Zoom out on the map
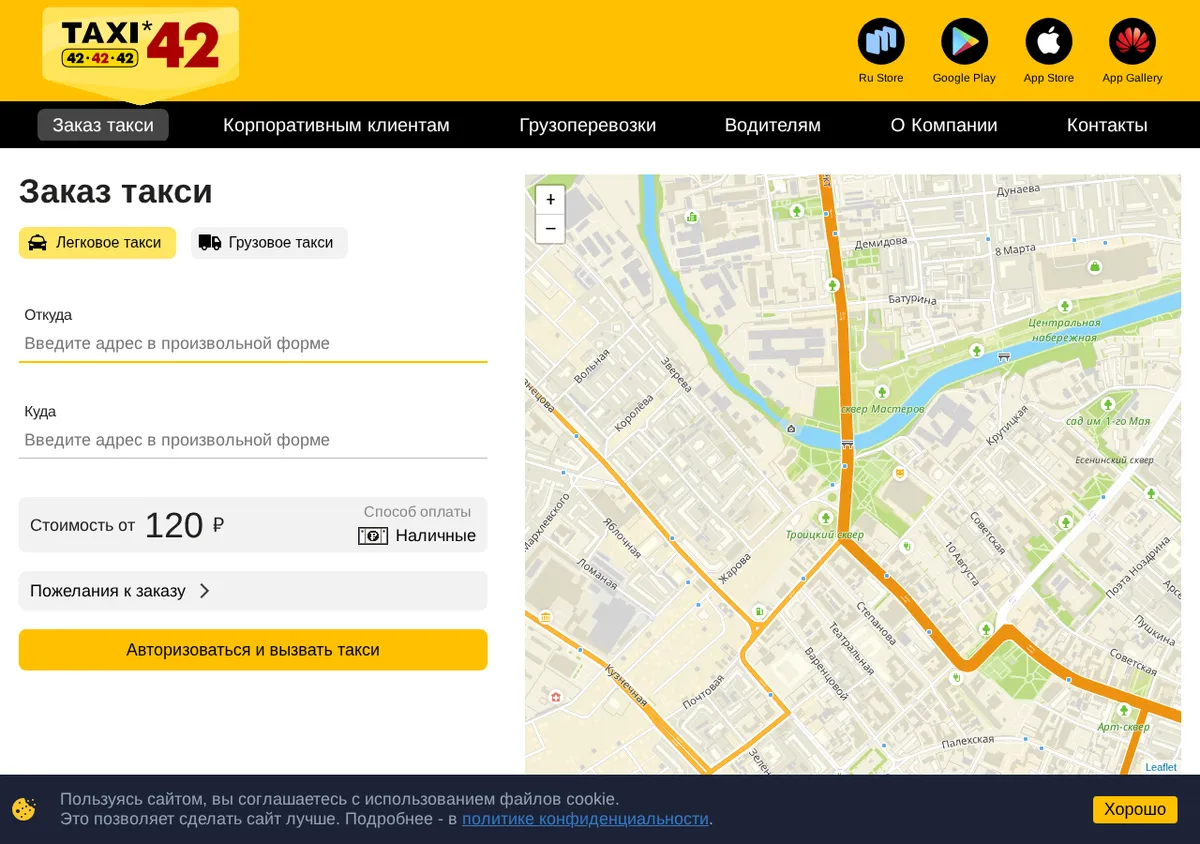 [550, 229]
